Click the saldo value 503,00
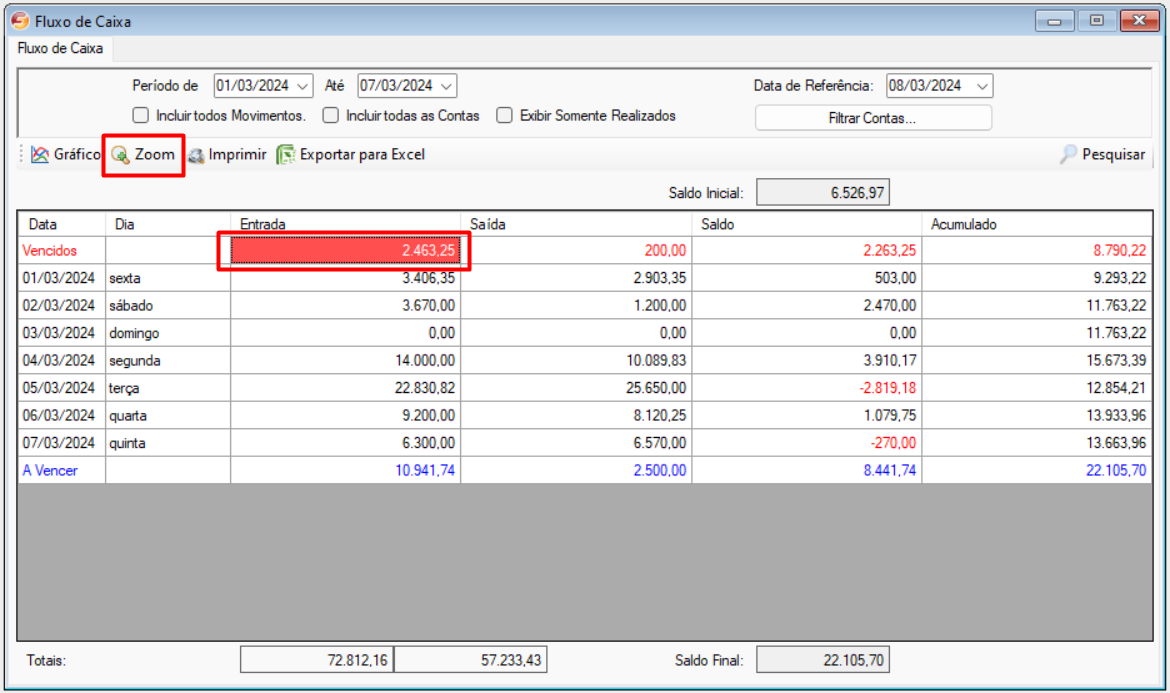The height and width of the screenshot is (693, 1170). coord(895,278)
